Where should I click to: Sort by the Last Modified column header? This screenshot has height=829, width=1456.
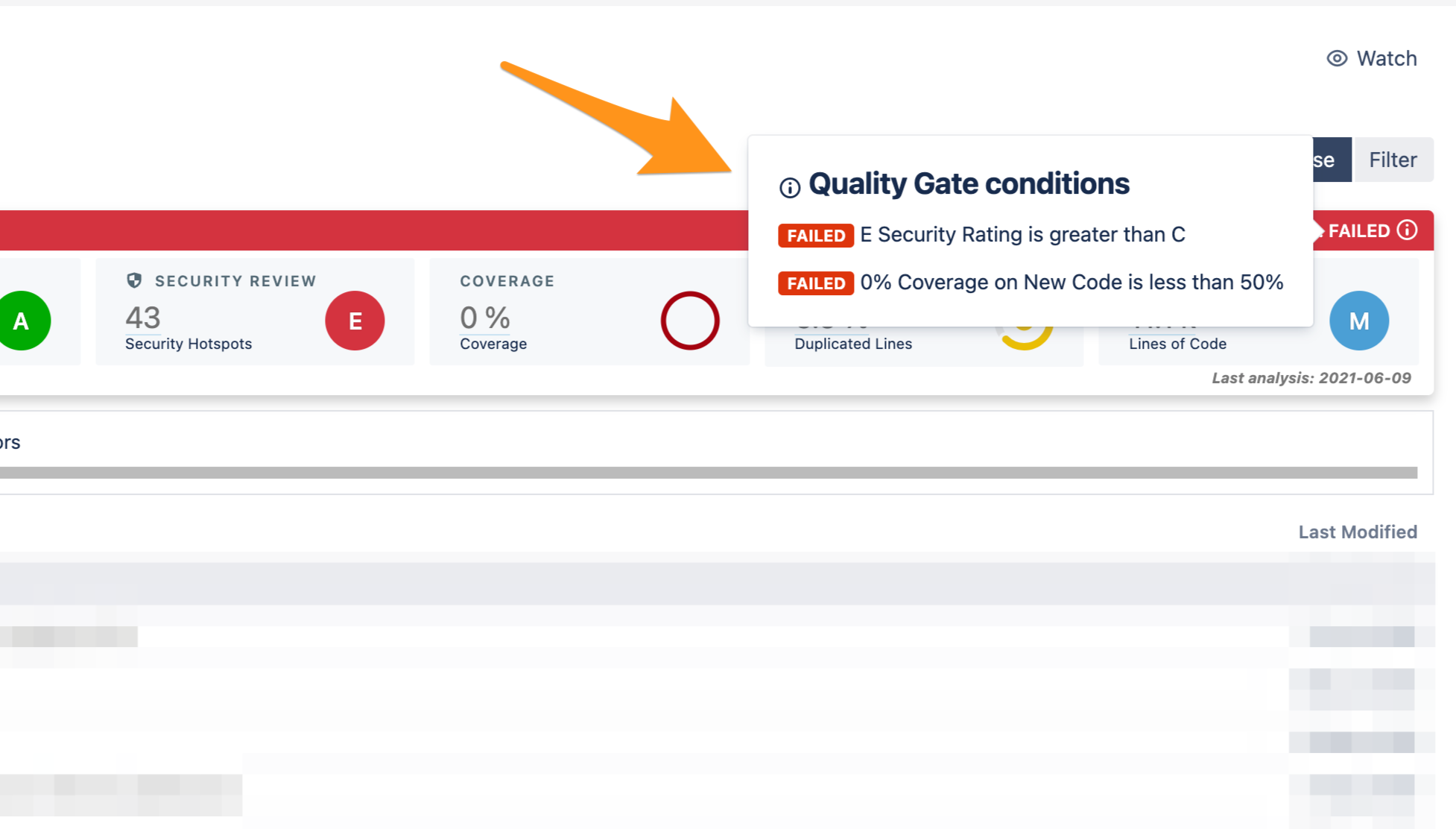tap(1357, 532)
